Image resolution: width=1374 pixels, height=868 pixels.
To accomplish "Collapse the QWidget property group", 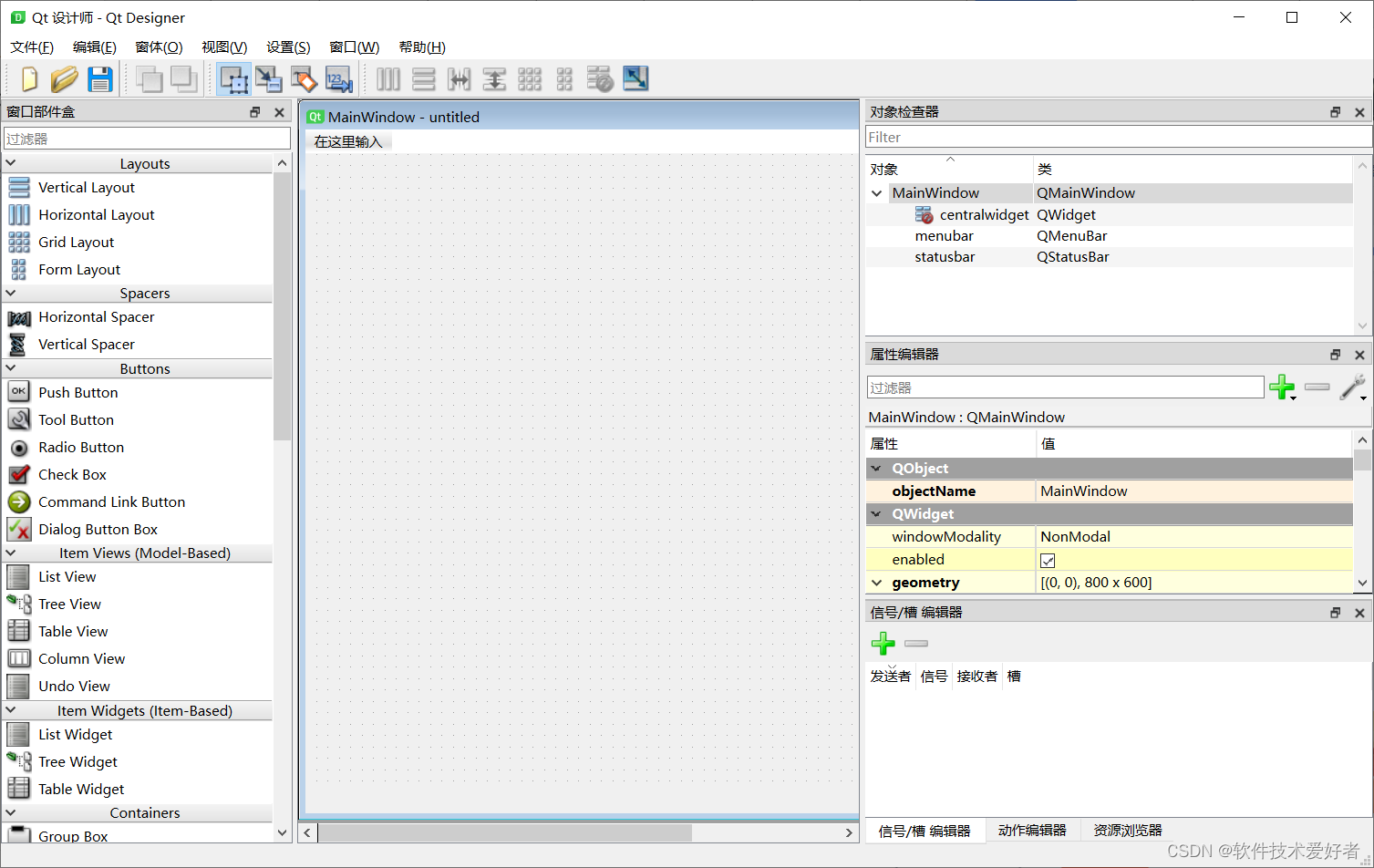I will (877, 514).
